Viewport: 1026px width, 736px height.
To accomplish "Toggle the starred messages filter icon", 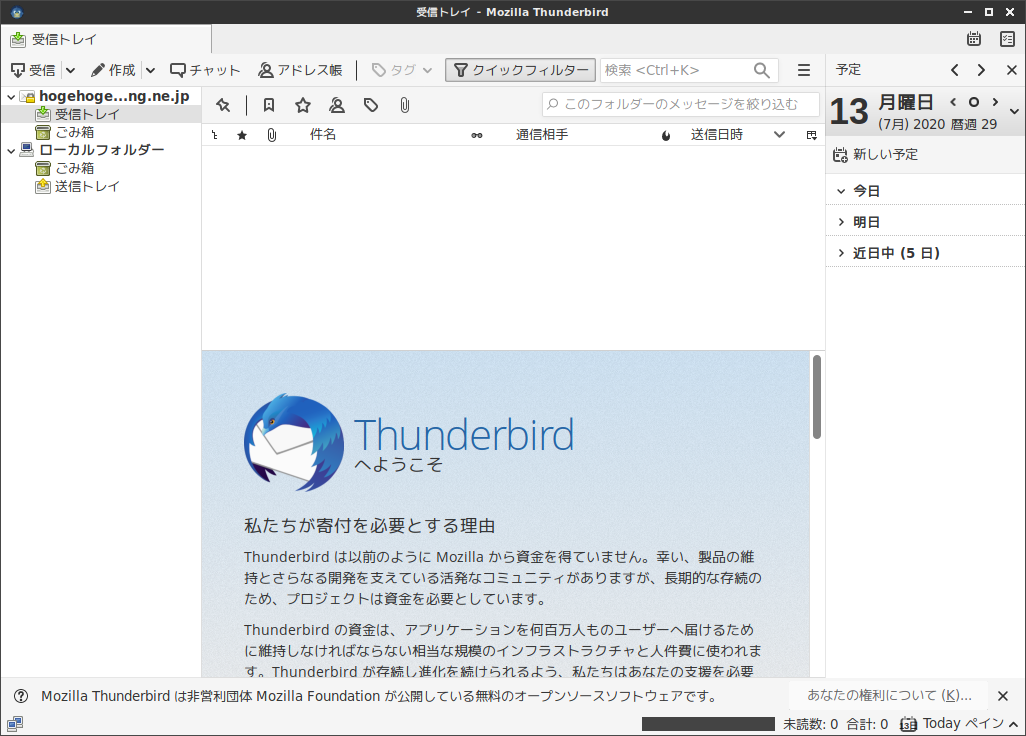I will pyautogui.click(x=303, y=105).
